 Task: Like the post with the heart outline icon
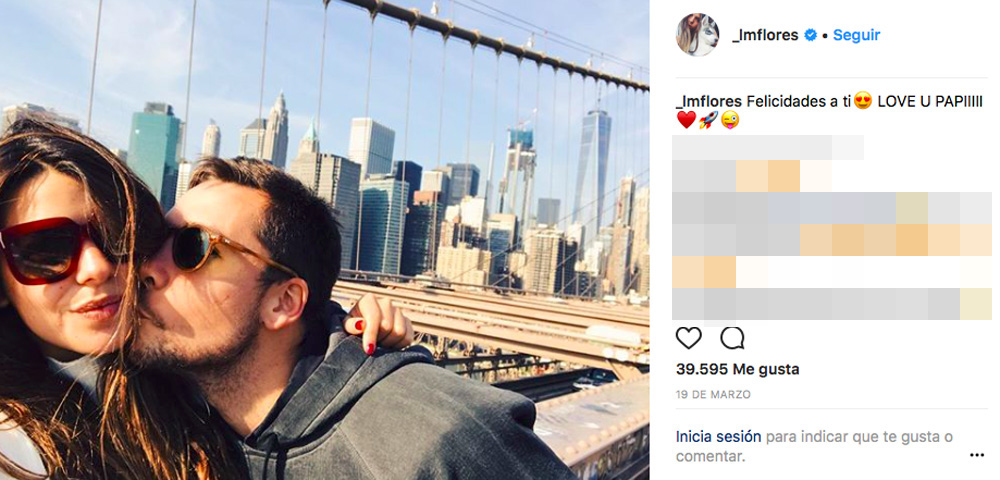tap(689, 338)
